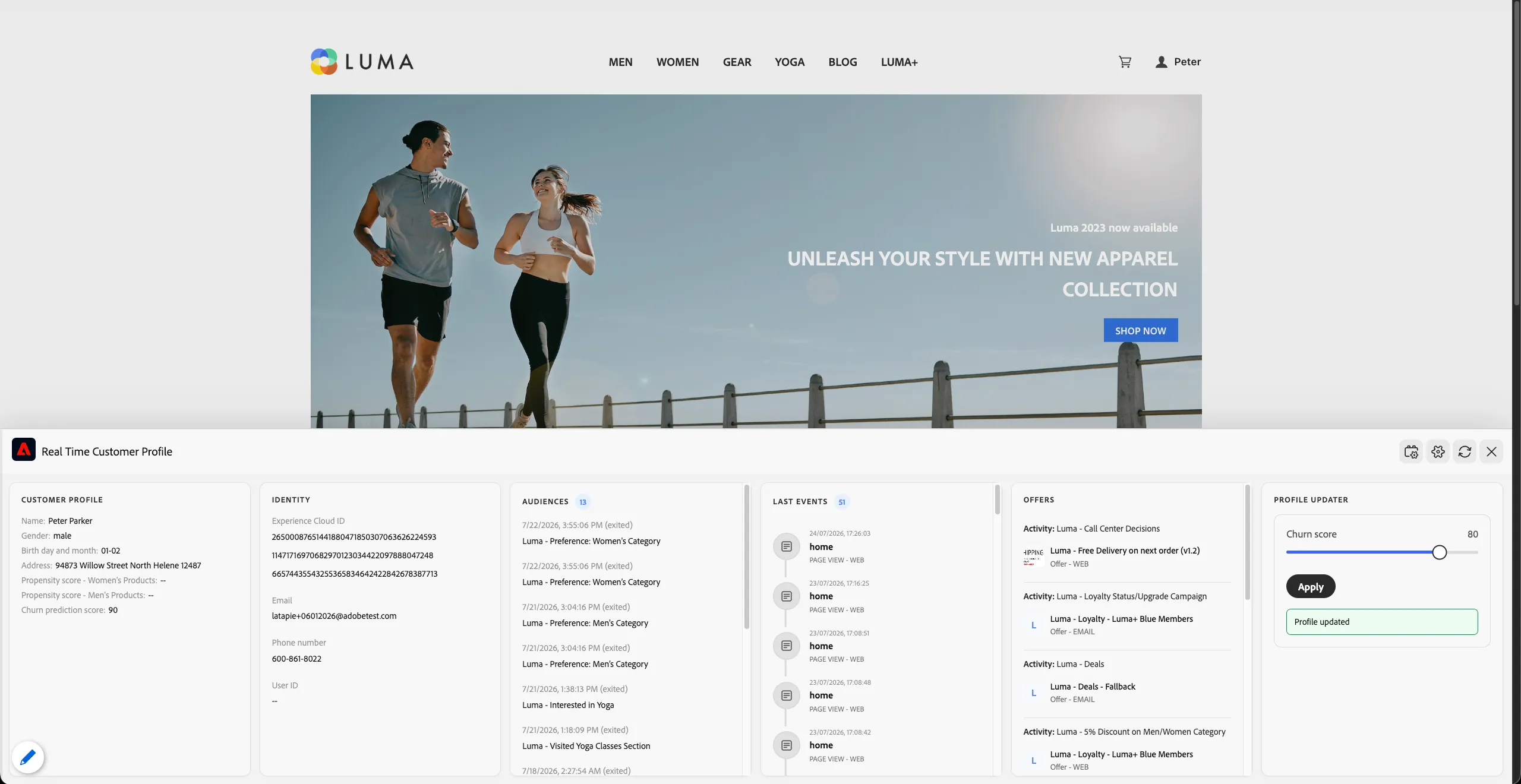
Task: Click the Churn score slider handle
Action: (x=1439, y=552)
